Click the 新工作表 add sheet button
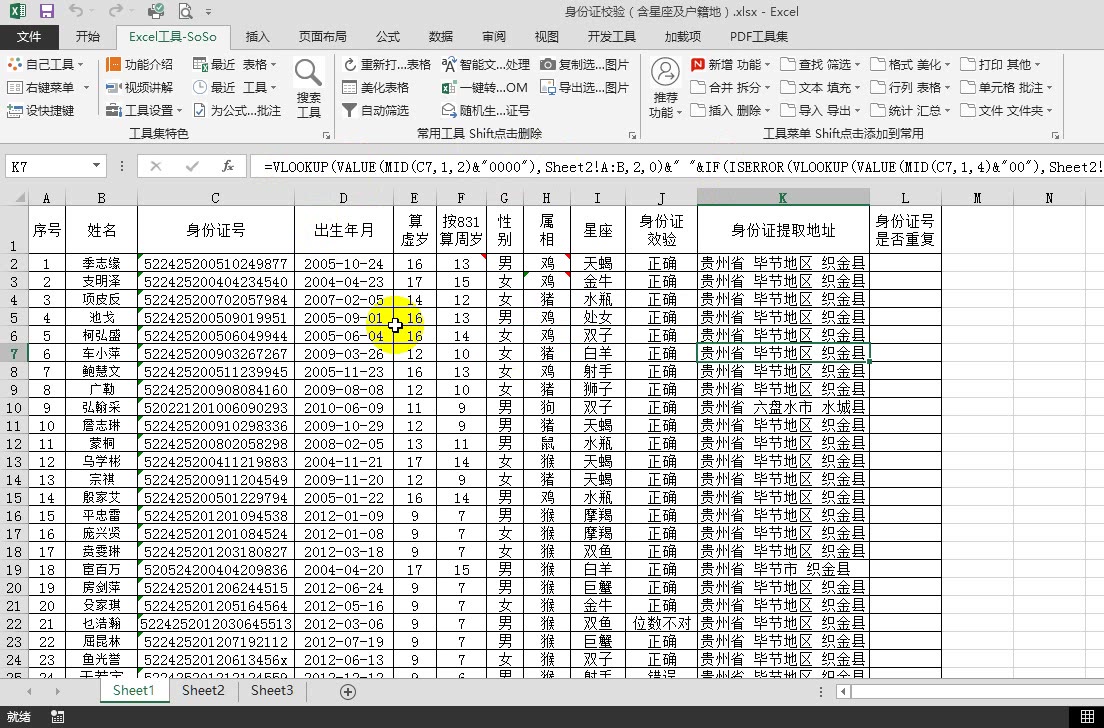The height and width of the screenshot is (728, 1104). coord(348,690)
